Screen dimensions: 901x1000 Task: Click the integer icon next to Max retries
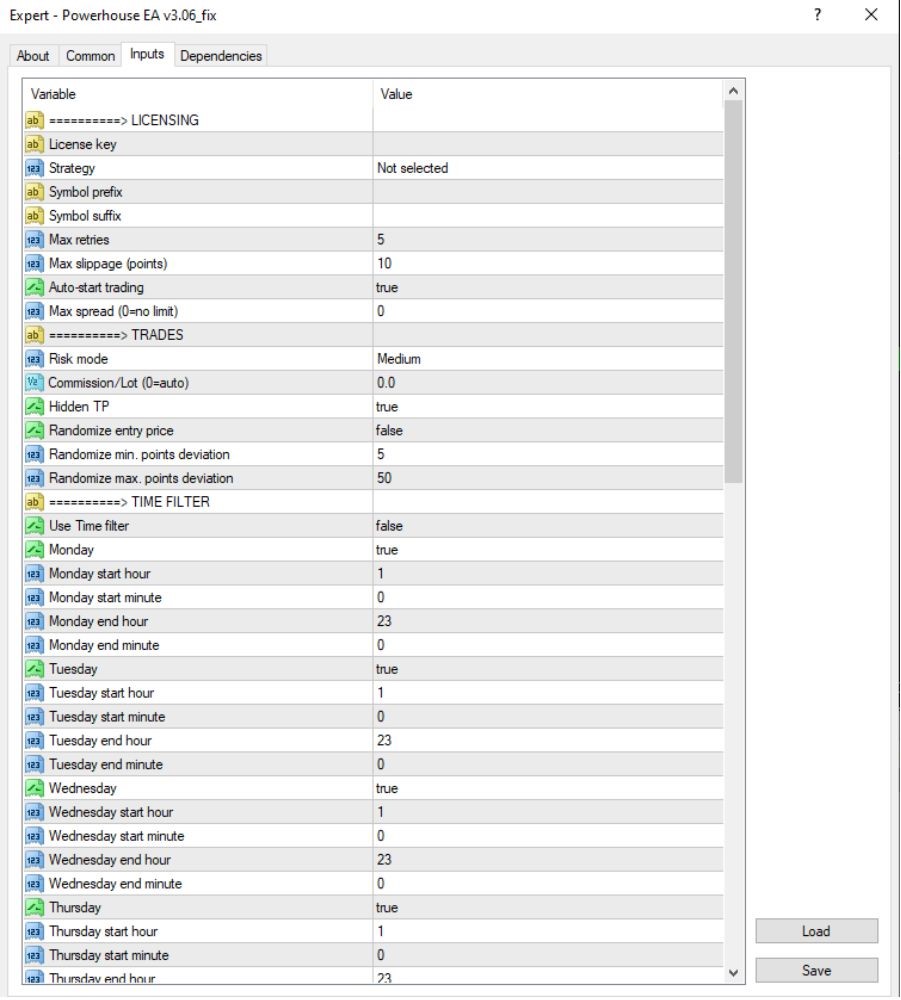pyautogui.click(x=34, y=240)
